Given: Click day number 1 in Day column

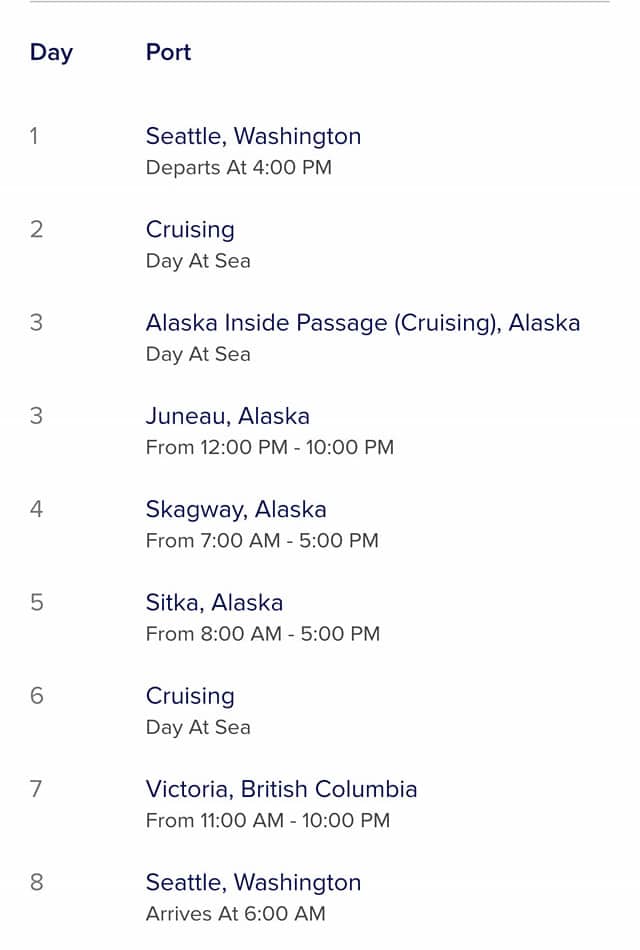Looking at the screenshot, I should (x=34, y=136).
